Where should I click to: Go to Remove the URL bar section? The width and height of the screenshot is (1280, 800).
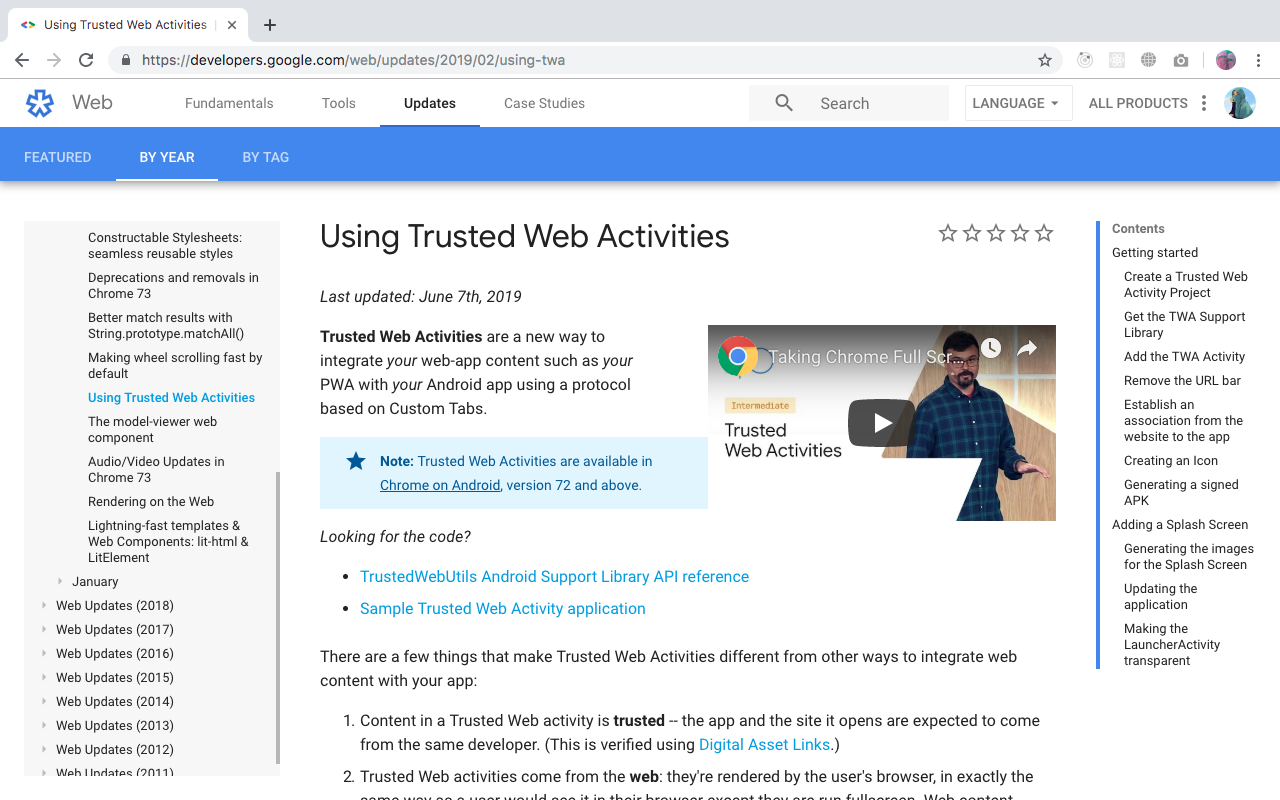click(1182, 381)
